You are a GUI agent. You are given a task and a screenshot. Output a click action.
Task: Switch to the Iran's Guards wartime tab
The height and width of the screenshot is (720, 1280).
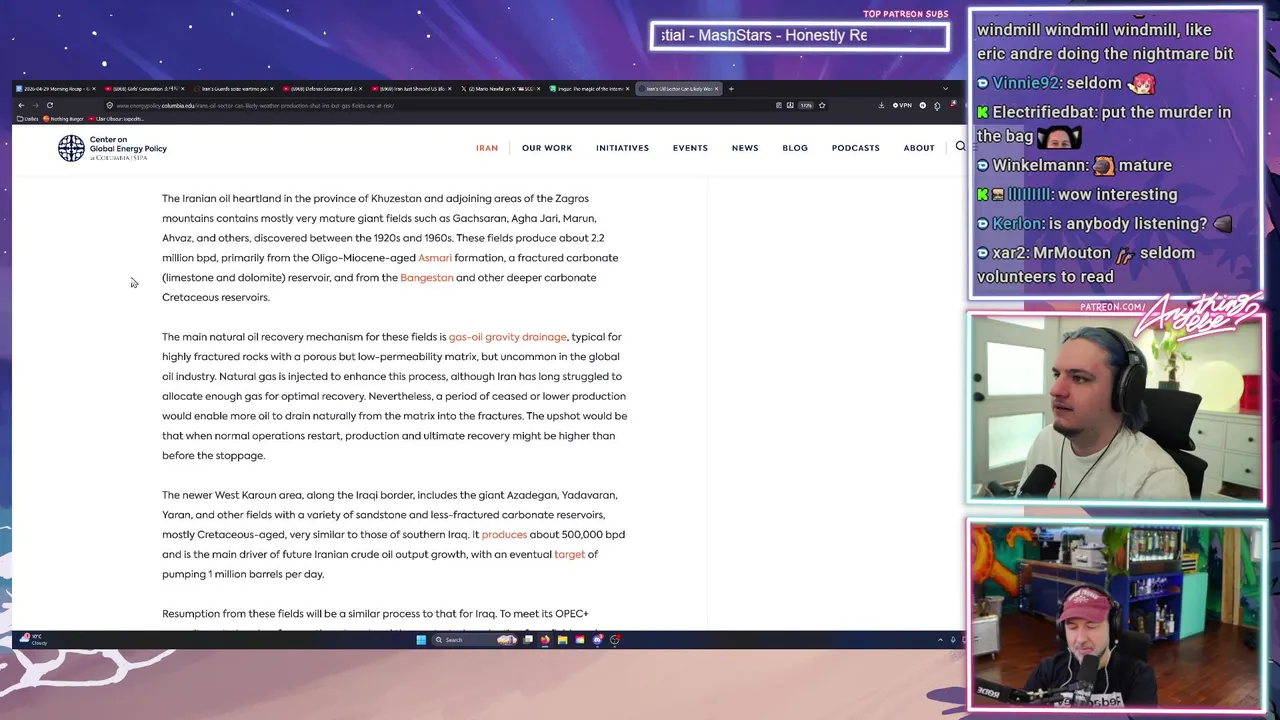point(235,89)
